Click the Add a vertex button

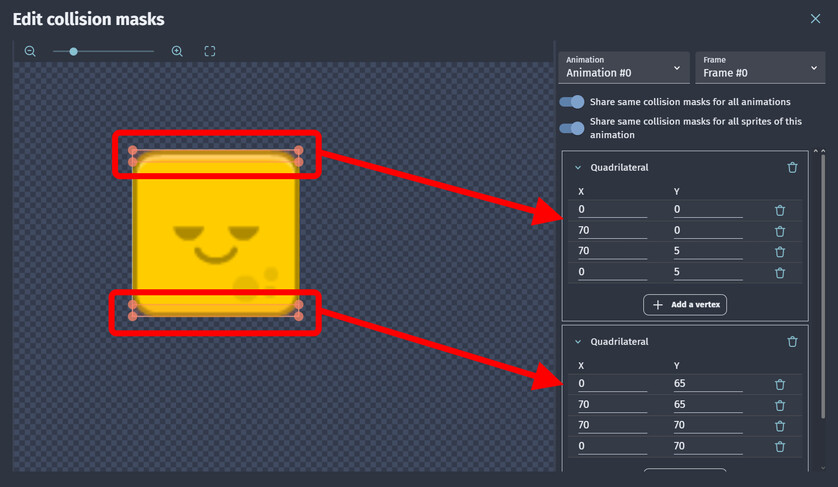pyautogui.click(x=685, y=305)
